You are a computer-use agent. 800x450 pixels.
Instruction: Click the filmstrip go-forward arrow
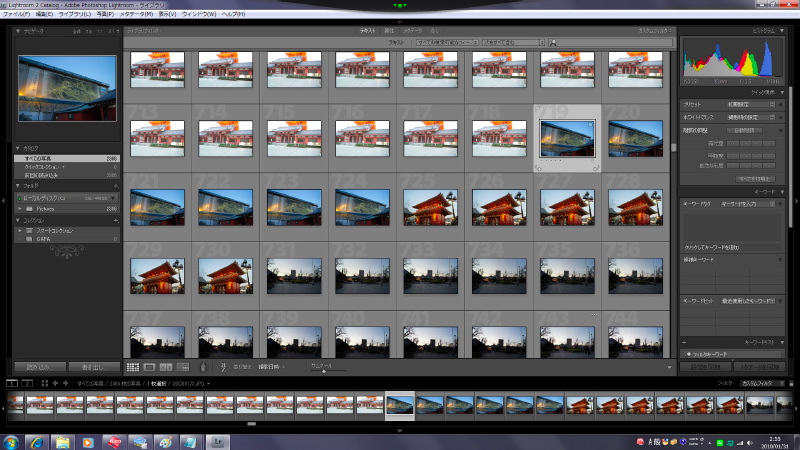click(x=66, y=383)
